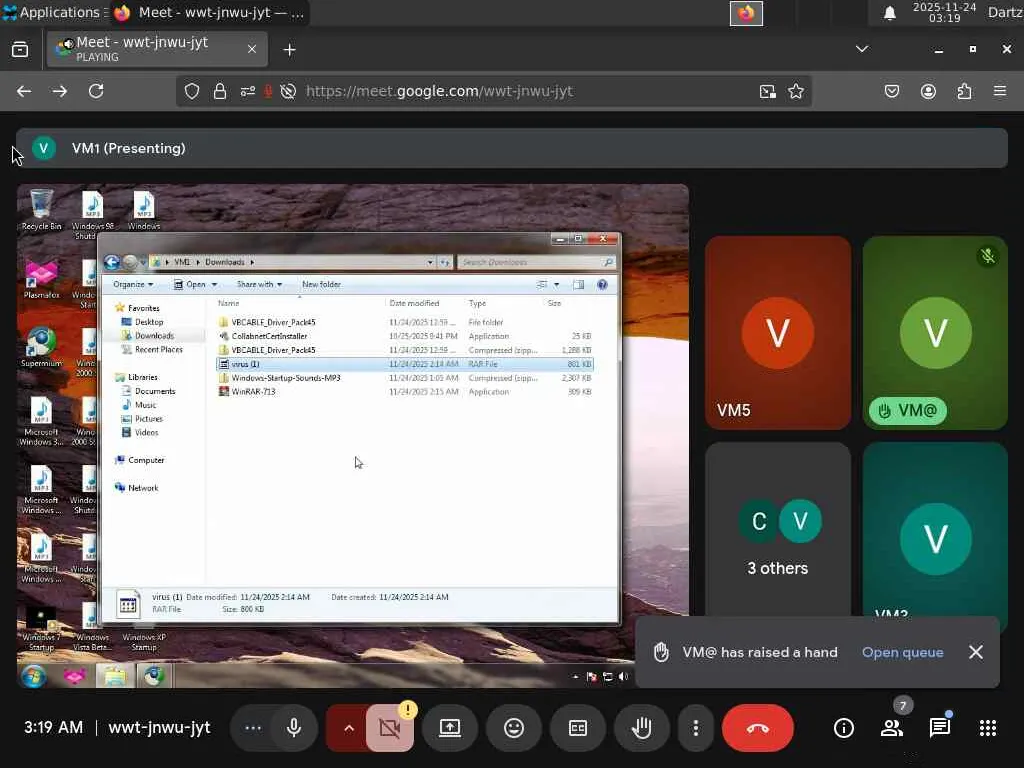This screenshot has height=768, width=1024.
Task: Click the microphone permission indicator
Action: 268,91
